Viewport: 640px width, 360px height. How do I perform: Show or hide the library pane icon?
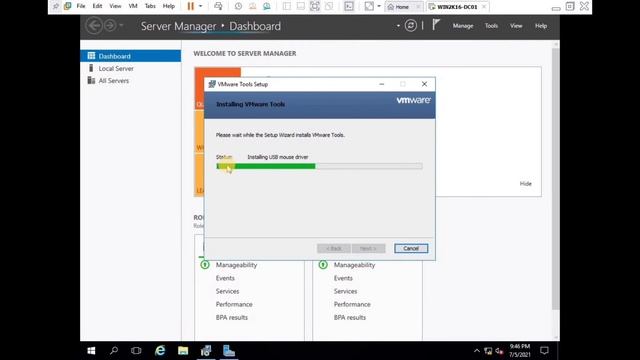[287, 6]
